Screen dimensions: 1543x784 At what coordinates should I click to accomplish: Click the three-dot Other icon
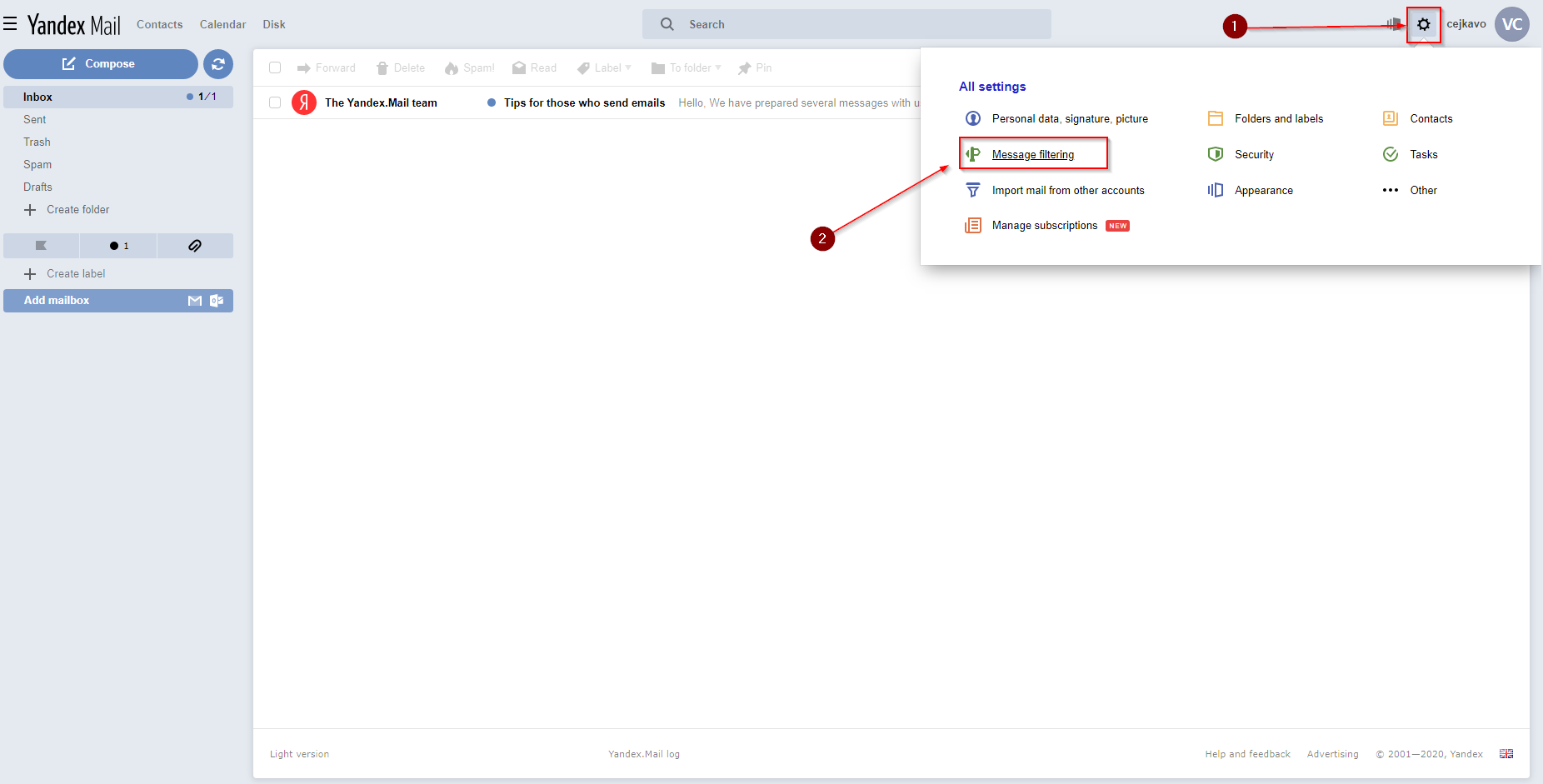tap(1391, 190)
